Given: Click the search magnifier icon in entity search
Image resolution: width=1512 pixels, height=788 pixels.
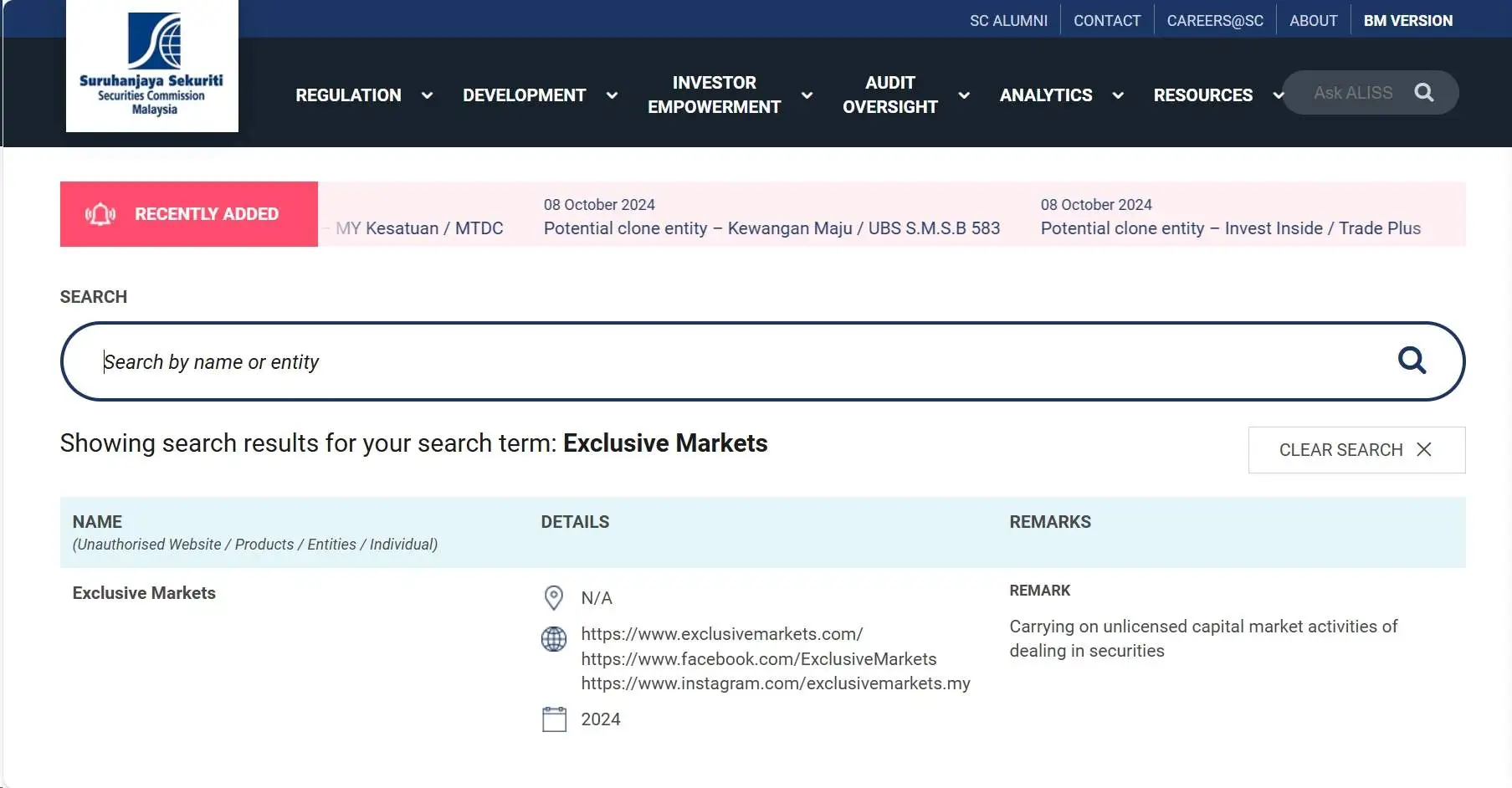Looking at the screenshot, I should pos(1412,361).
